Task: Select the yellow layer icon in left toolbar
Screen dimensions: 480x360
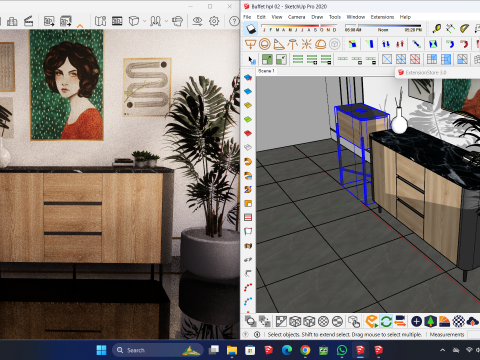Action: coord(248,105)
